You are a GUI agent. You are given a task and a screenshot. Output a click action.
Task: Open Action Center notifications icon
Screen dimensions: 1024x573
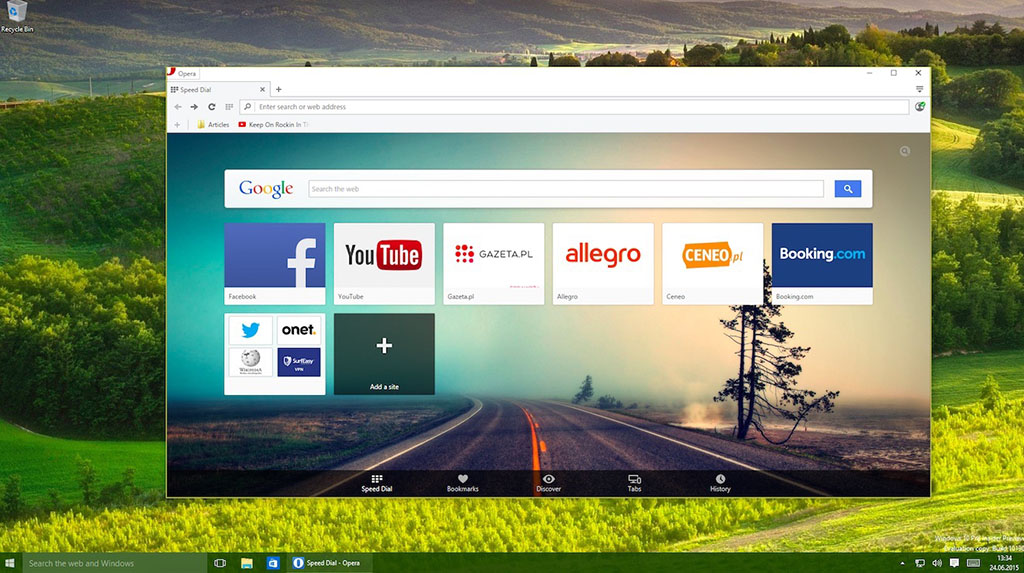(x=954, y=563)
